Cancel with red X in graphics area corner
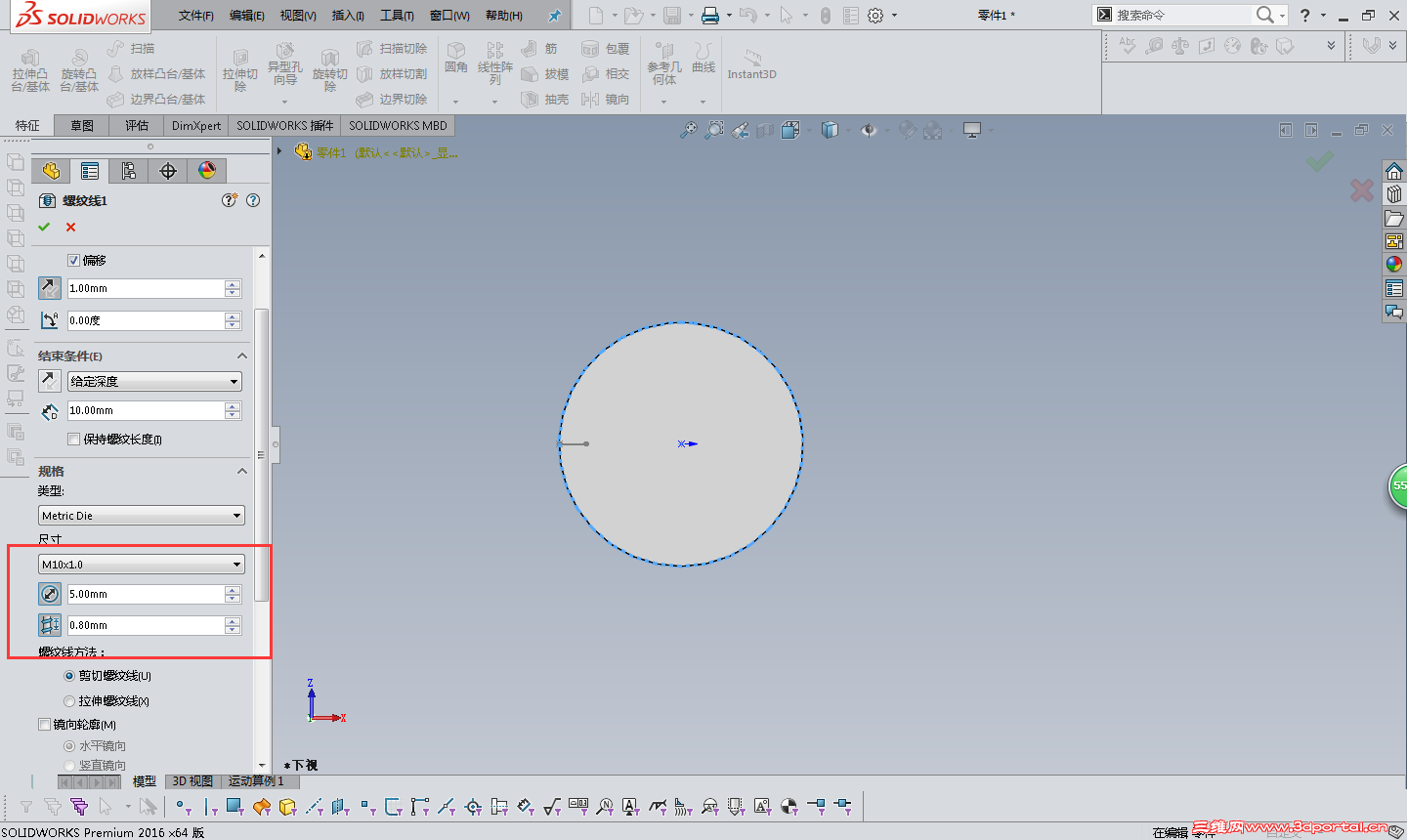 [1362, 189]
